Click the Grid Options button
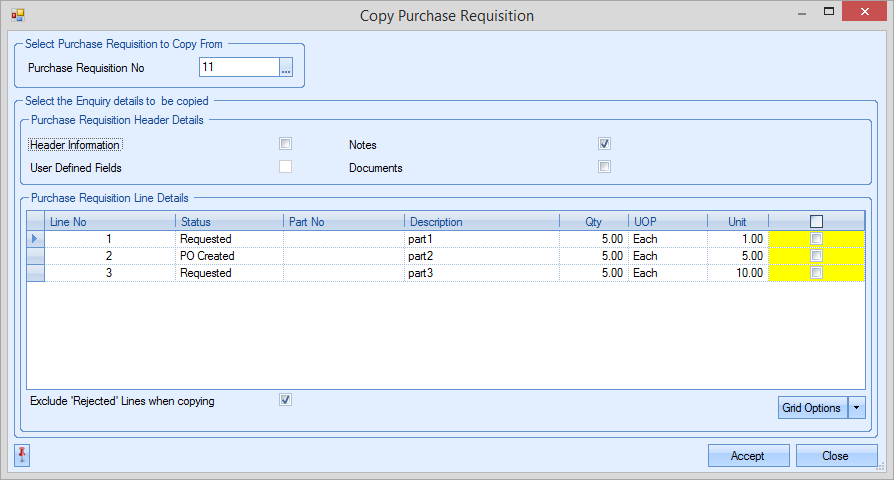894x480 pixels. [811, 408]
